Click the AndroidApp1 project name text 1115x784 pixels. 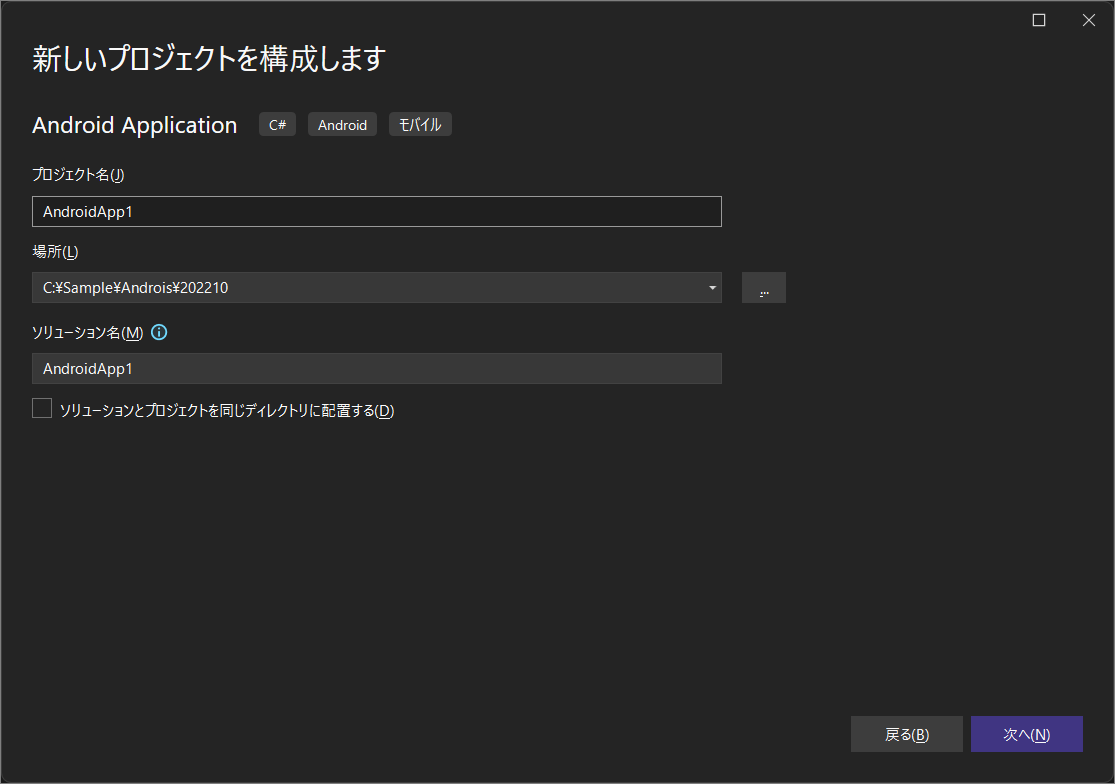[78, 211]
